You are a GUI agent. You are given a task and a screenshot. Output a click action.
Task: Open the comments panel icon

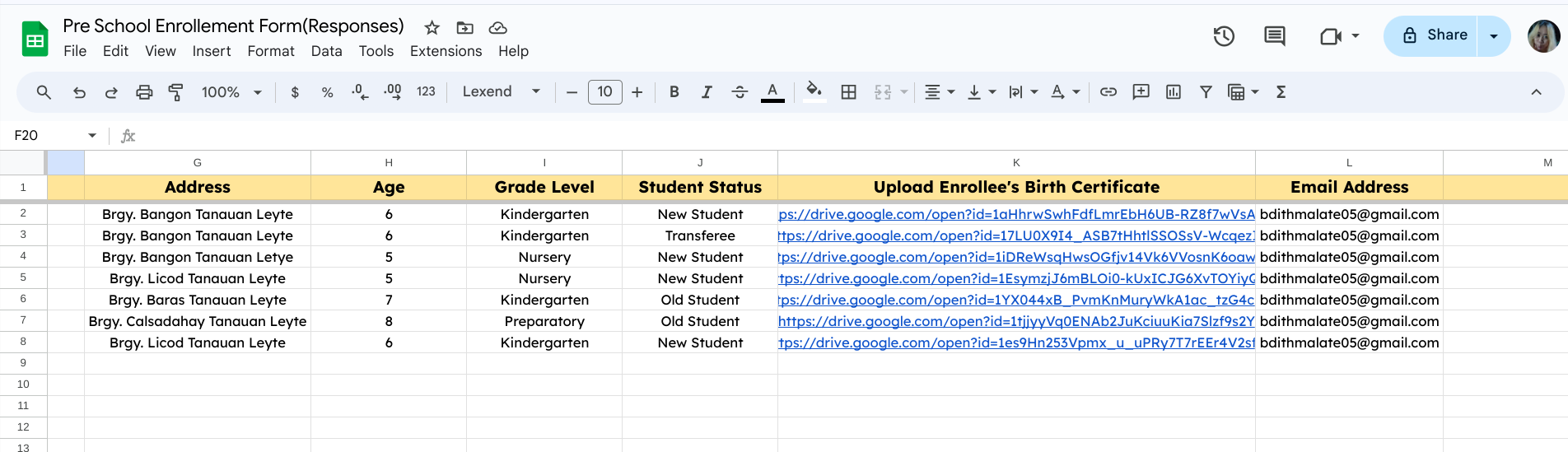[x=1274, y=36]
